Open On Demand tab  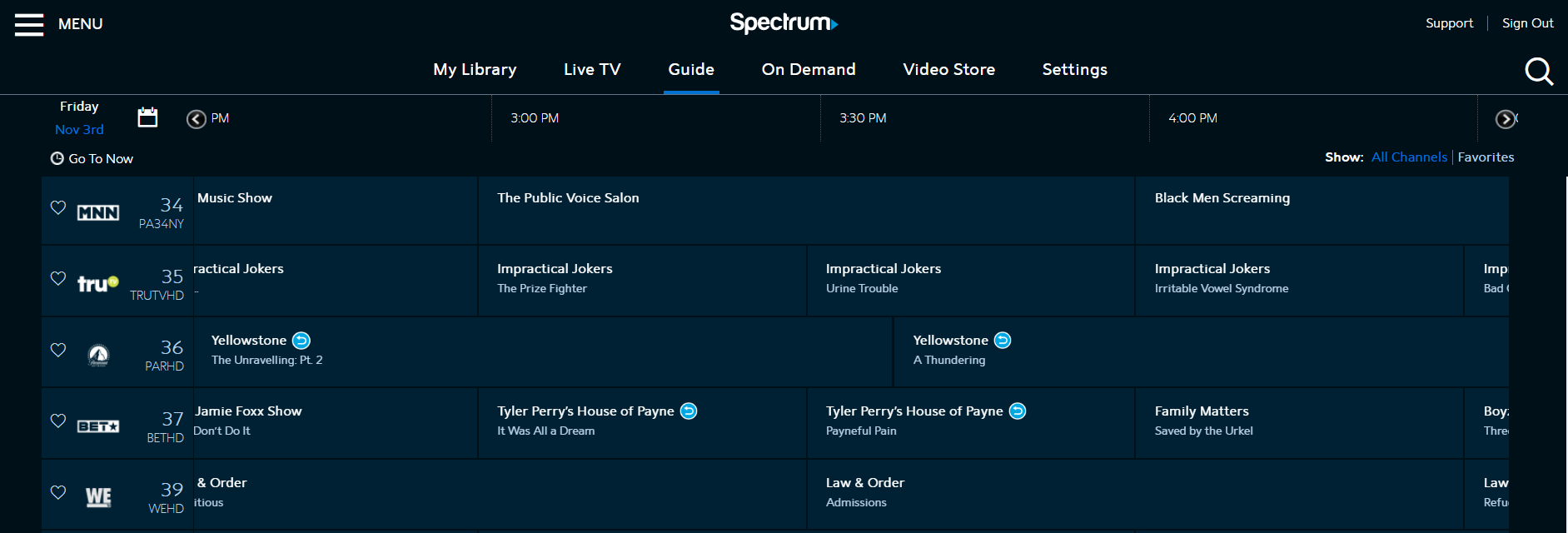[x=809, y=70]
